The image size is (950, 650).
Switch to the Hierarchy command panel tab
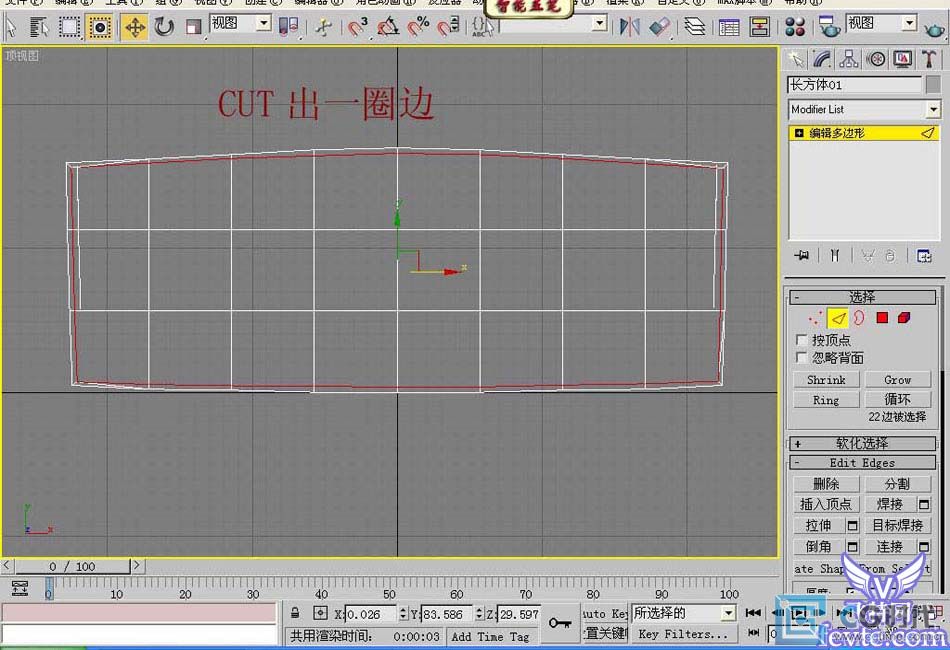point(849,59)
